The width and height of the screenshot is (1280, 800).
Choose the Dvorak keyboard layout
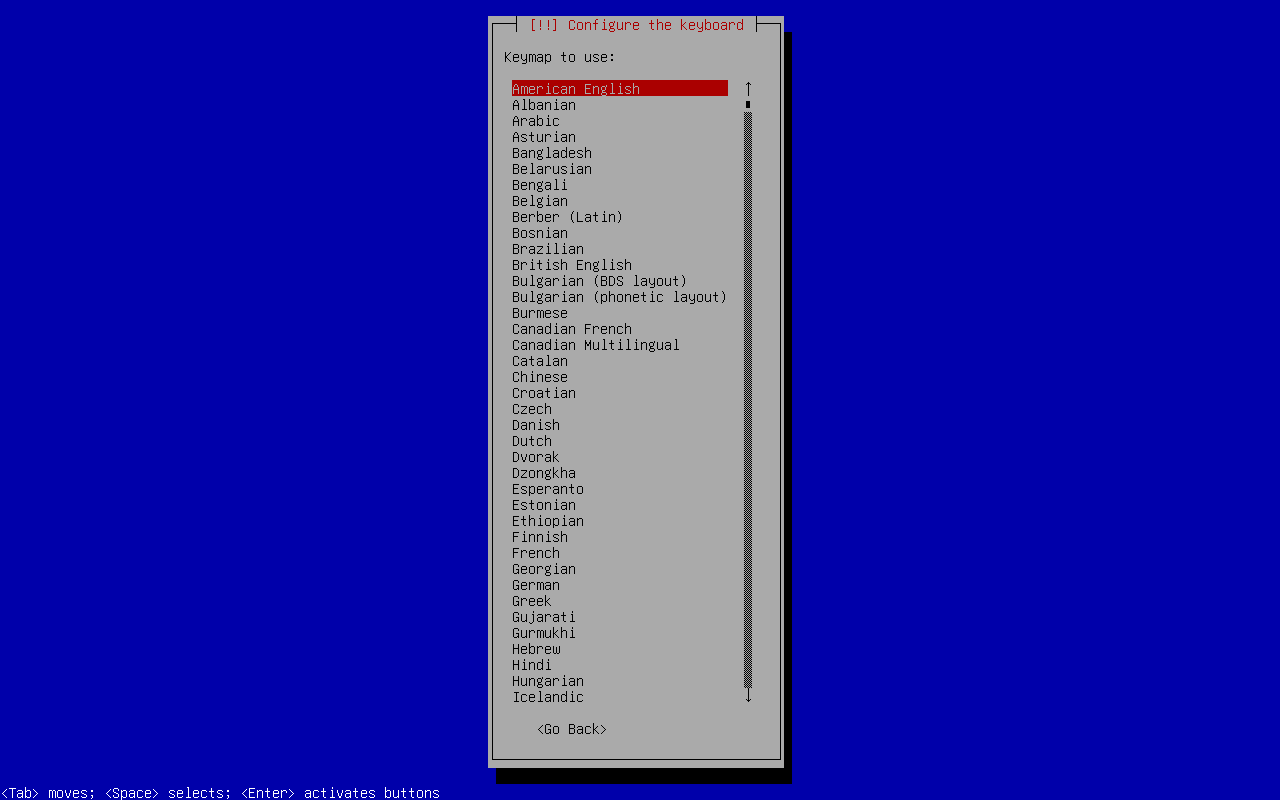tap(536, 457)
